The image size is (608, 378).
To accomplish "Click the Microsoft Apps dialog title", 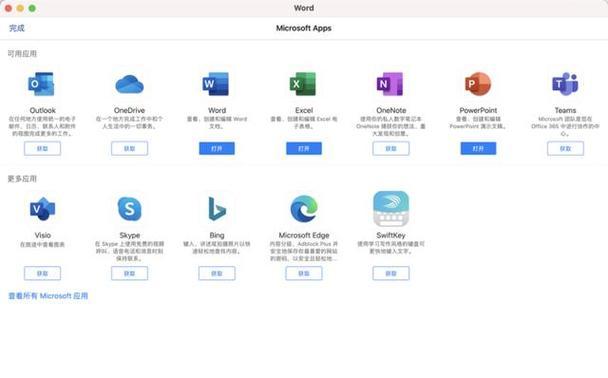I will (x=304, y=28).
